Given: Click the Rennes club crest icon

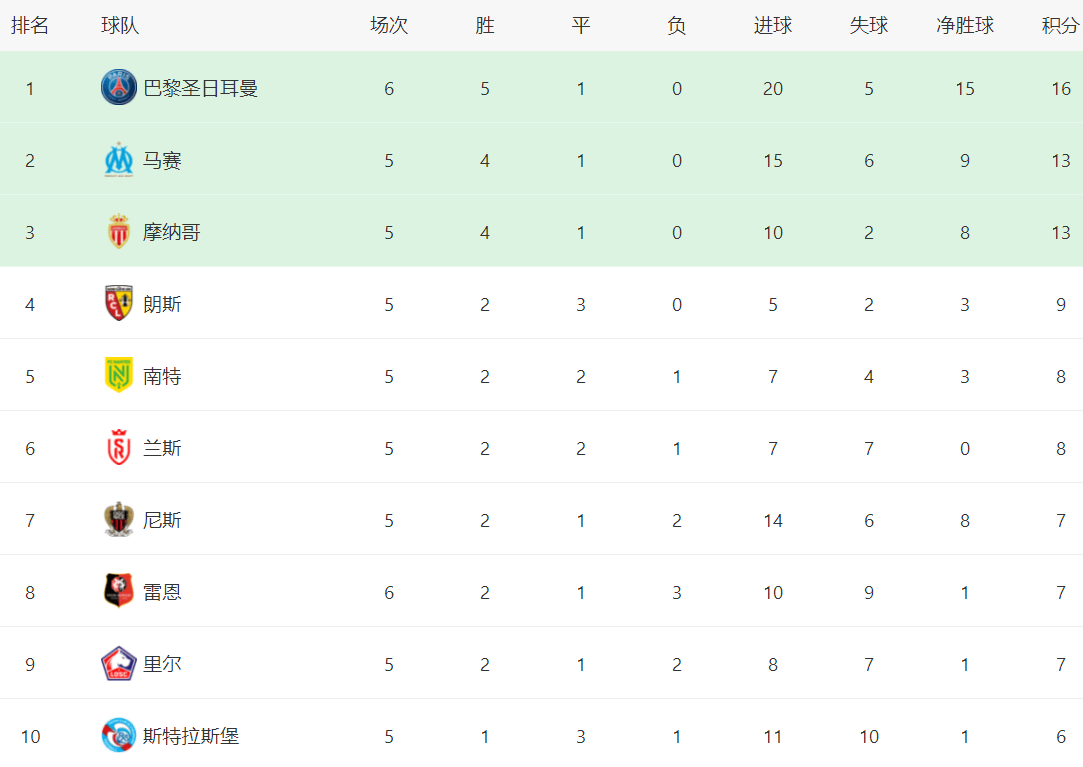Looking at the screenshot, I should pyautogui.click(x=119, y=592).
